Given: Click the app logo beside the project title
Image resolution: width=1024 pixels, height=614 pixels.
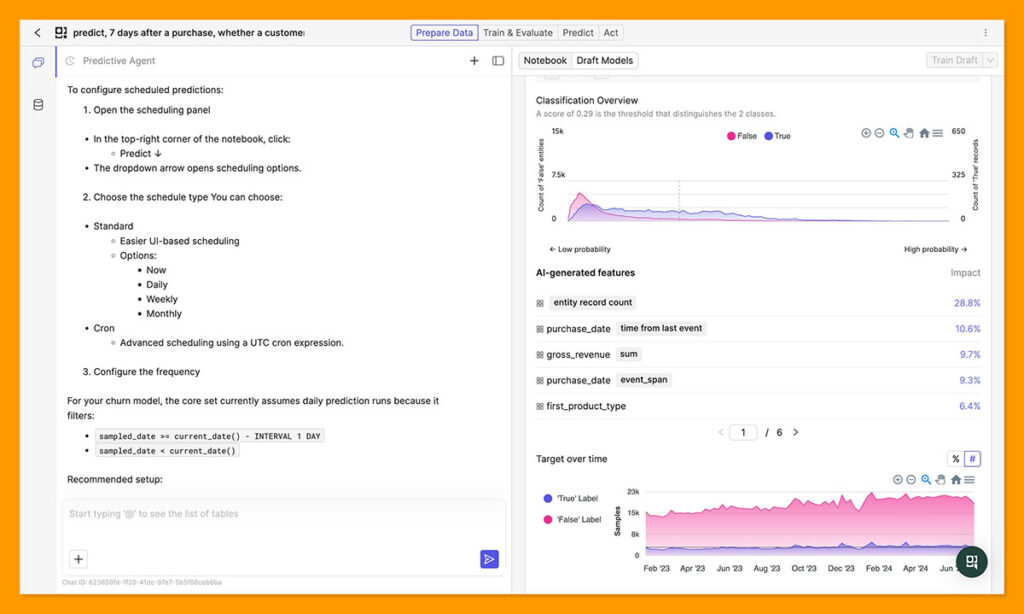Looking at the screenshot, I should tap(61, 33).
